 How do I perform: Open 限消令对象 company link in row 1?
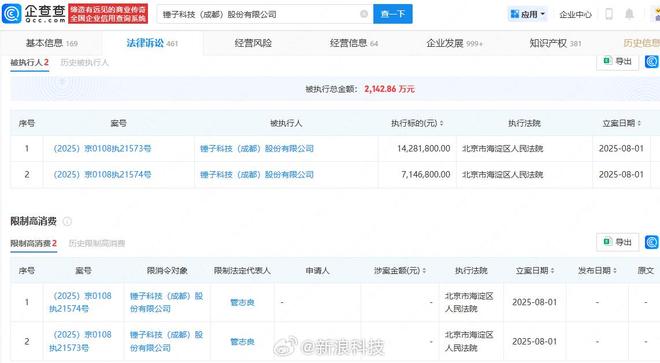pyautogui.click(x=166, y=302)
